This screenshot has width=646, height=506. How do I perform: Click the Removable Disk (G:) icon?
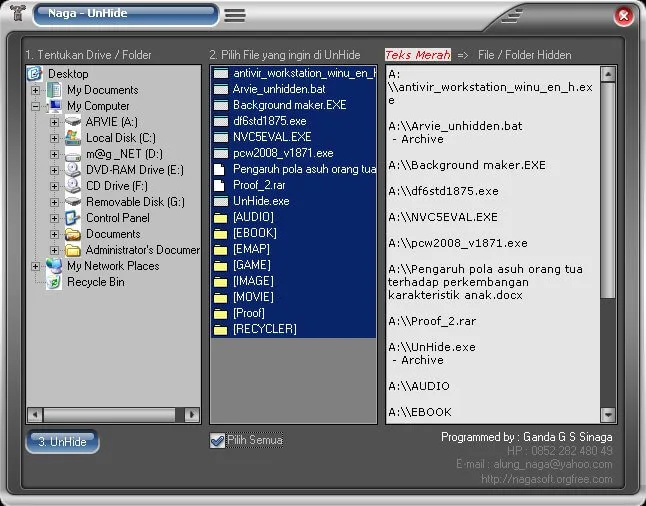73,202
